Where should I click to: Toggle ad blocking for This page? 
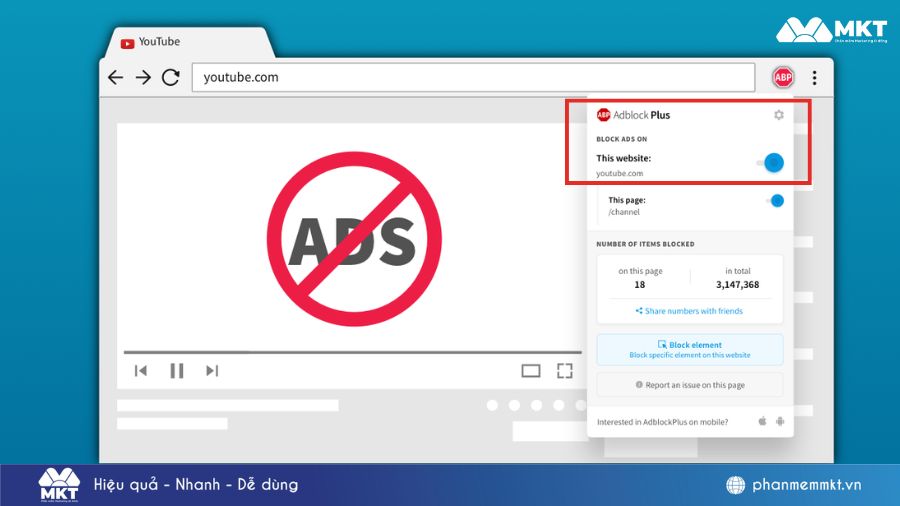[775, 201]
